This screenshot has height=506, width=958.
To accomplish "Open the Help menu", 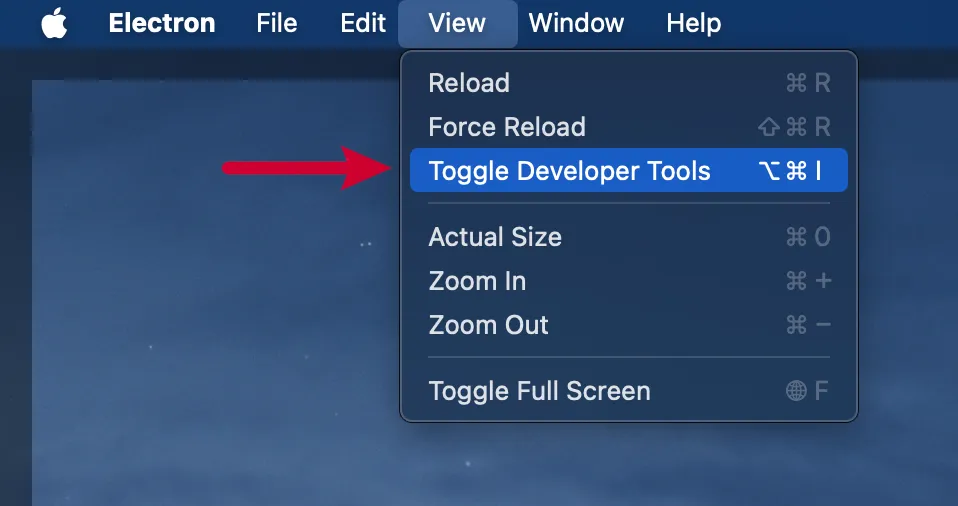I will click(x=693, y=23).
